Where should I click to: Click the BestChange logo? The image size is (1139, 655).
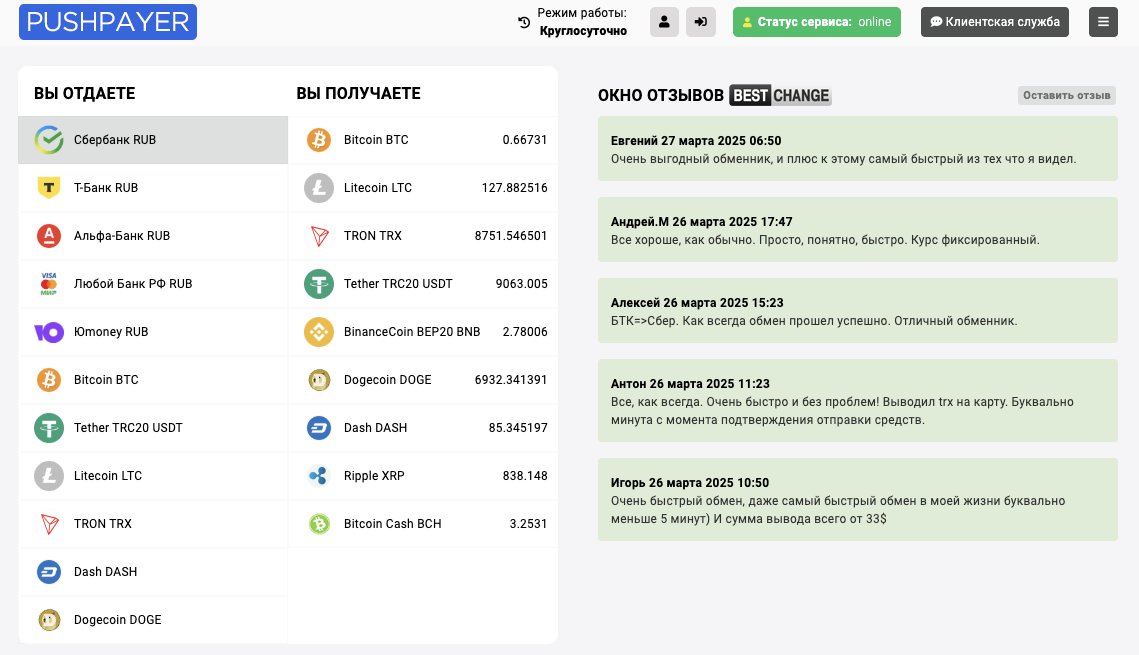pos(780,95)
